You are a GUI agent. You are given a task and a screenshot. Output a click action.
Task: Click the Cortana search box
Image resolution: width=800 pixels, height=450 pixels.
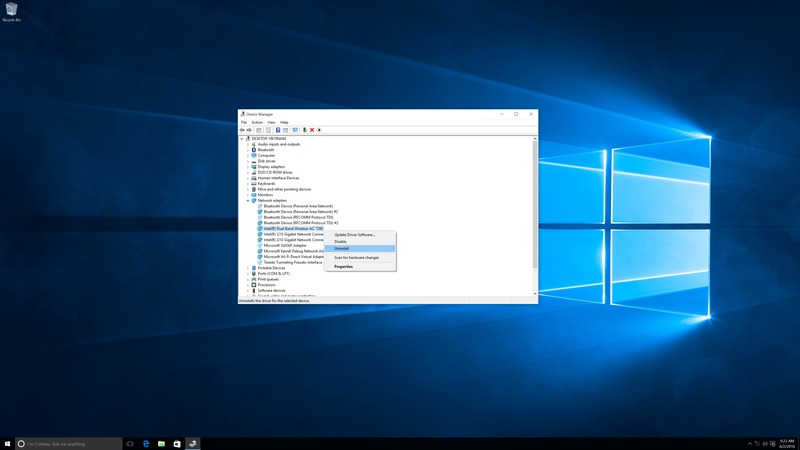click(x=68, y=443)
